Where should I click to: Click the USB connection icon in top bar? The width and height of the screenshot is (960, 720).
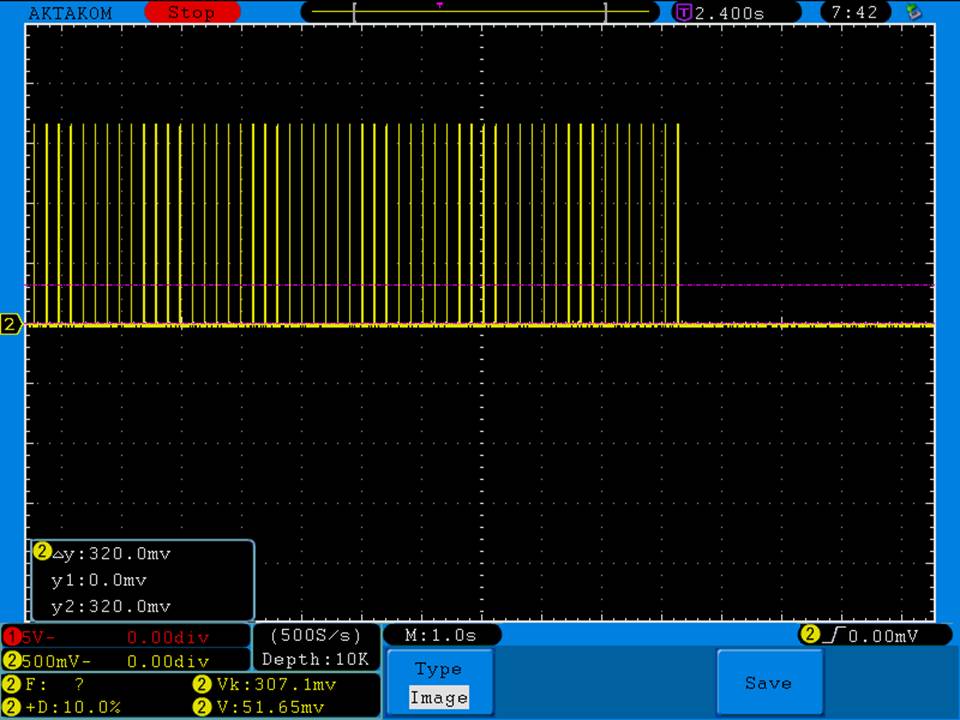(912, 13)
